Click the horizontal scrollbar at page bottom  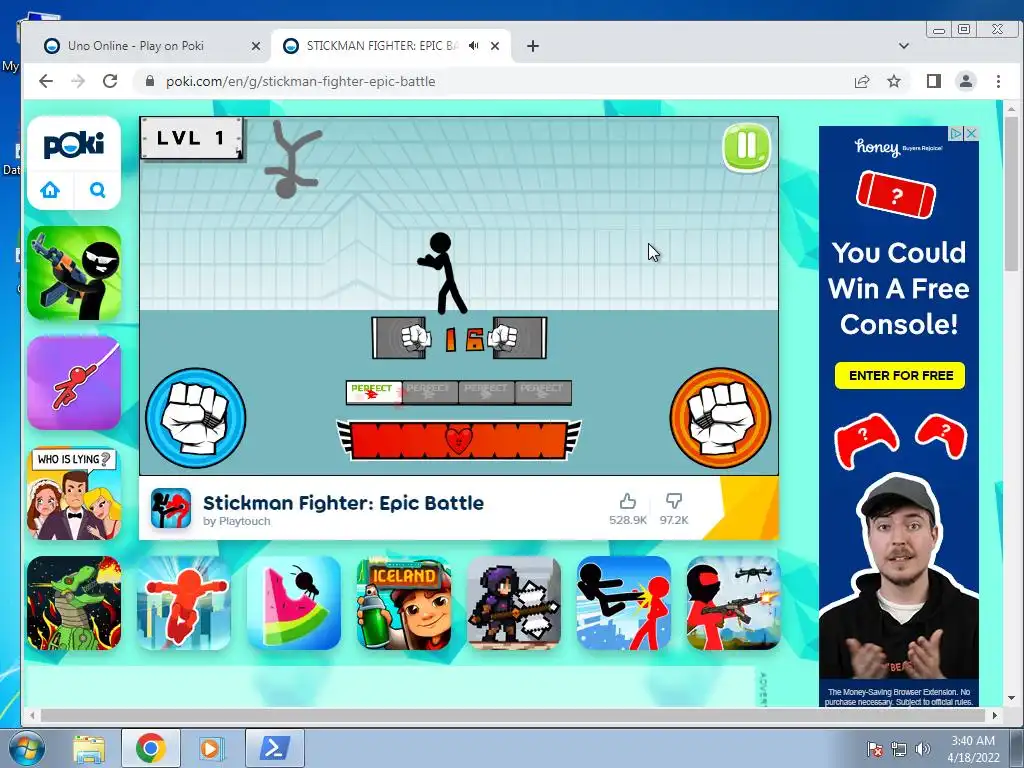(512, 715)
